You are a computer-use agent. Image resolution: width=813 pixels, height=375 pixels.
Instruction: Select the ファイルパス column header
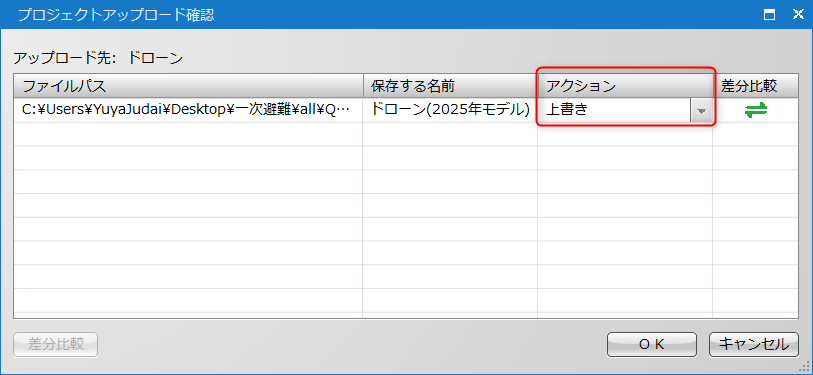click(x=188, y=86)
